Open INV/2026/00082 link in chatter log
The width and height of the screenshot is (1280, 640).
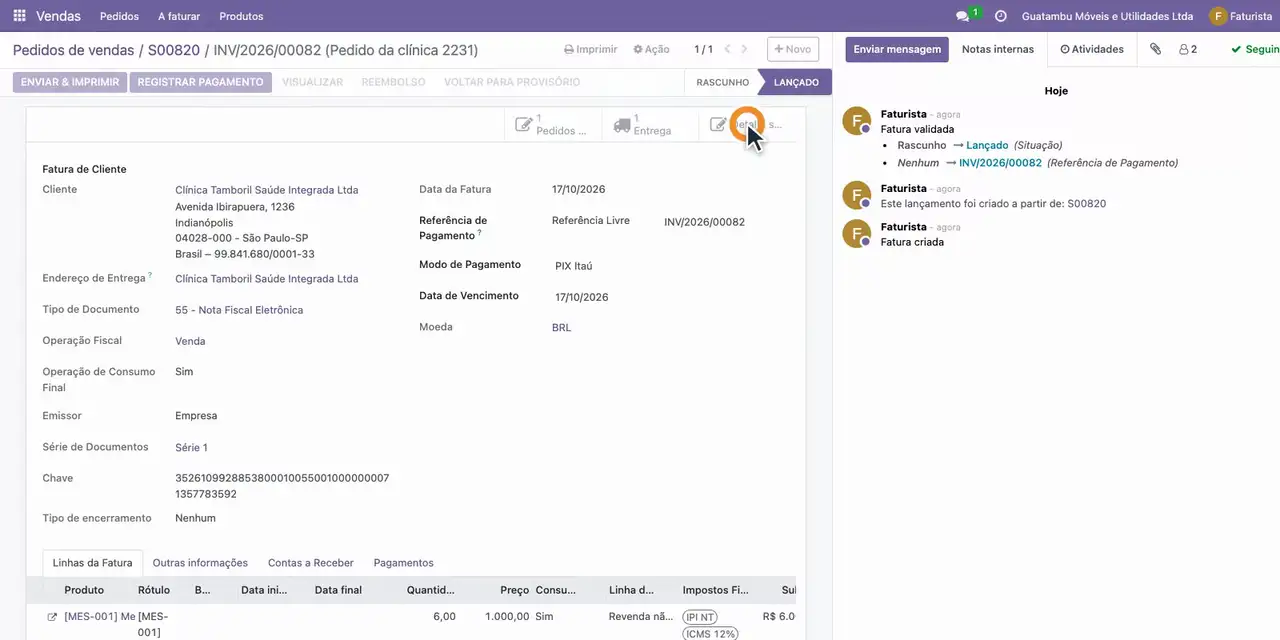(1000, 162)
